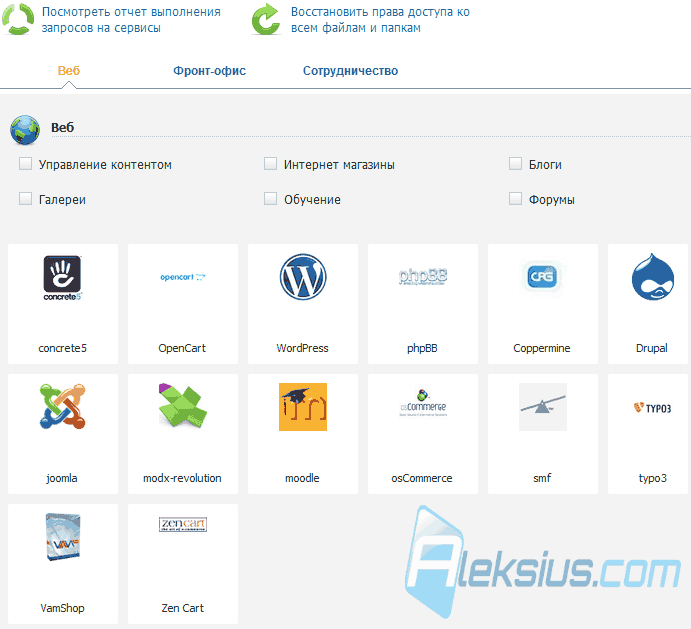Click the modx-revolution name label
The width and height of the screenshot is (691, 629).
click(182, 478)
